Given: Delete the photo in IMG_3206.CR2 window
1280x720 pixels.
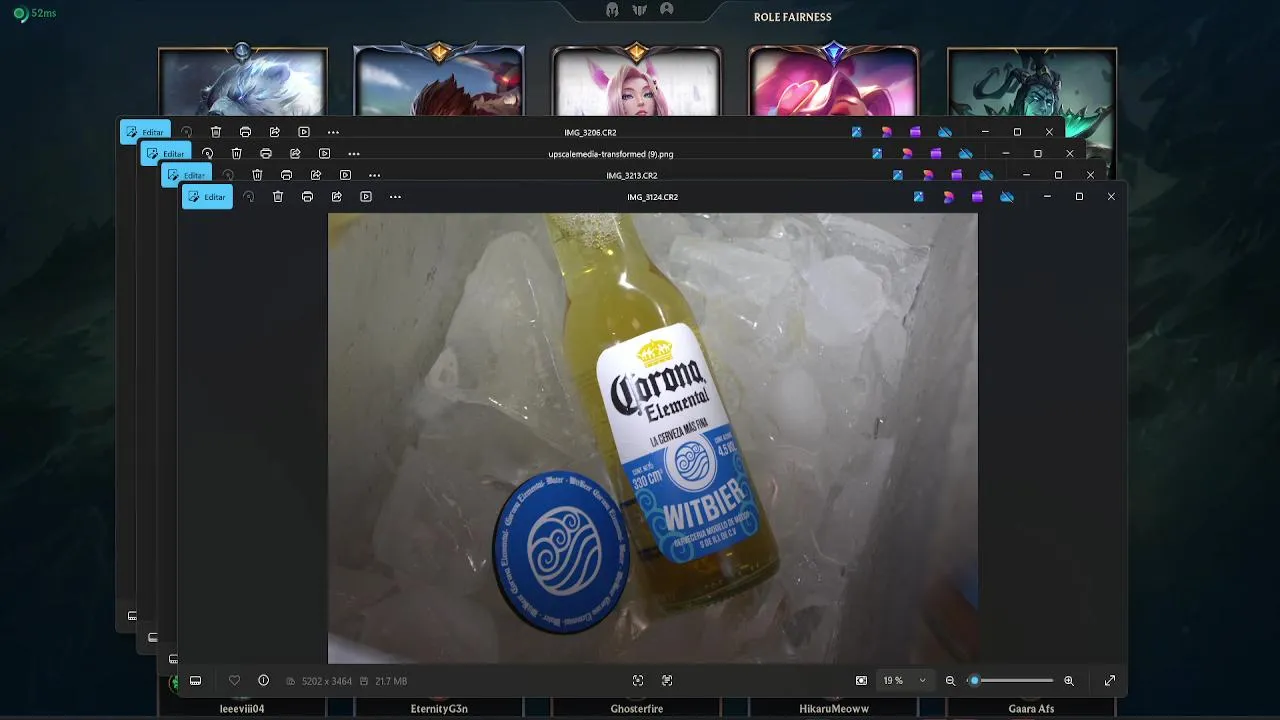Looking at the screenshot, I should click(216, 132).
